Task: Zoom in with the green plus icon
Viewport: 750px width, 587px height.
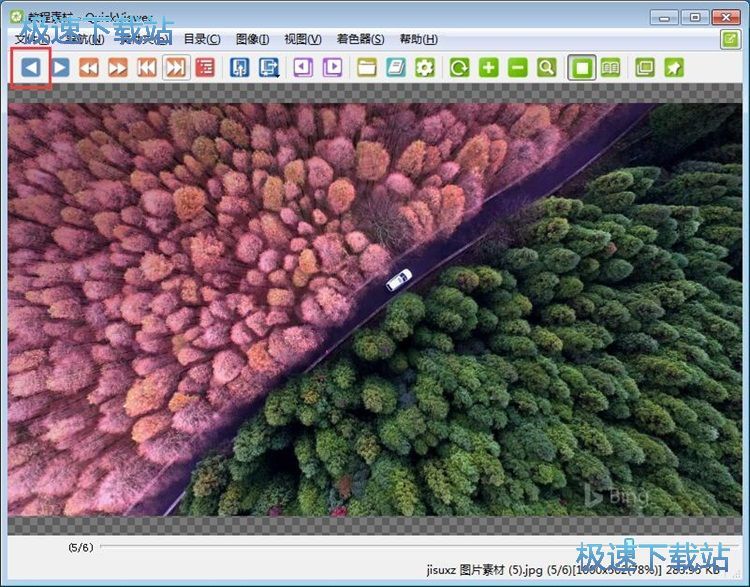Action: click(488, 68)
